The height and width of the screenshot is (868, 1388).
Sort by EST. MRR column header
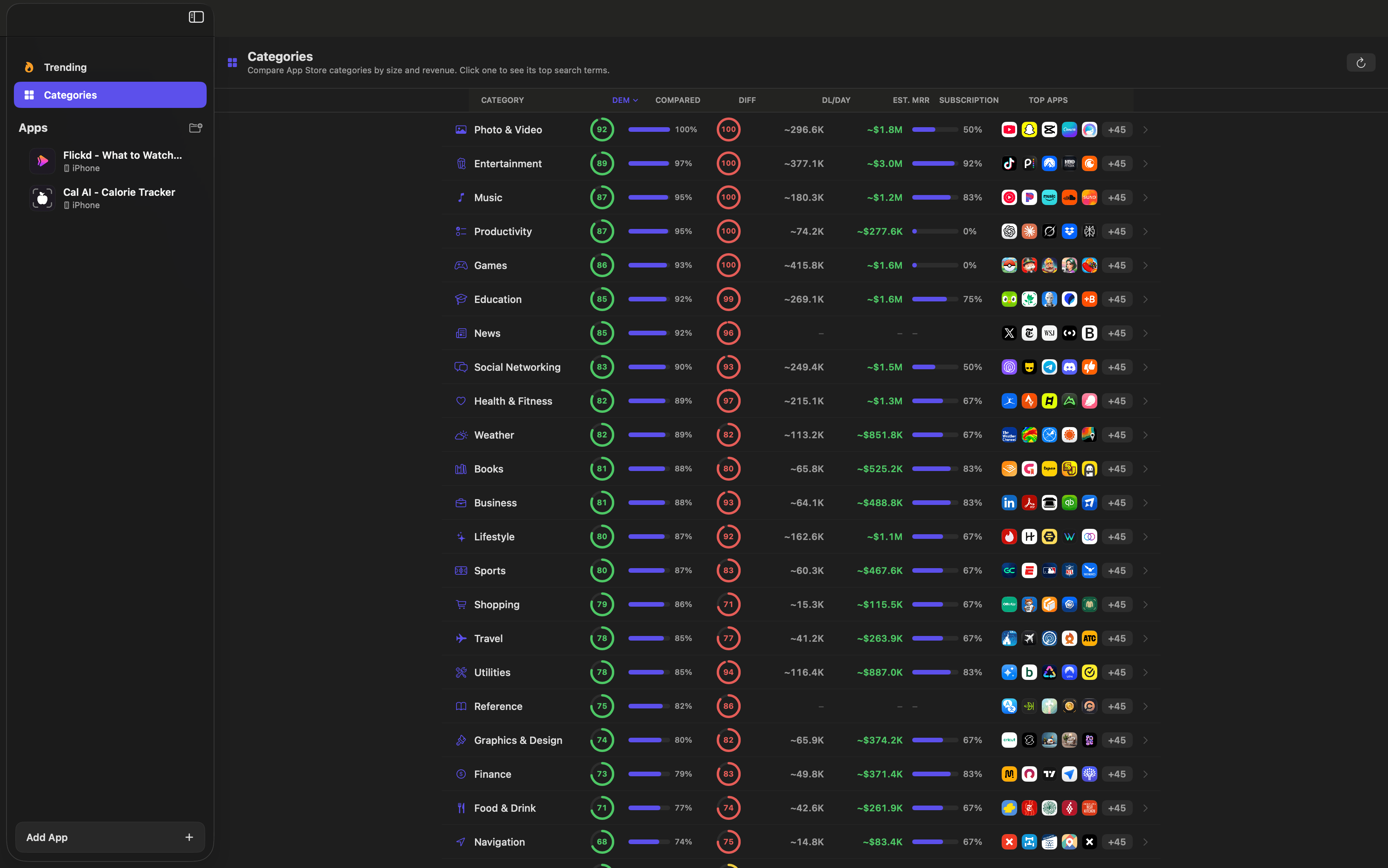point(911,100)
